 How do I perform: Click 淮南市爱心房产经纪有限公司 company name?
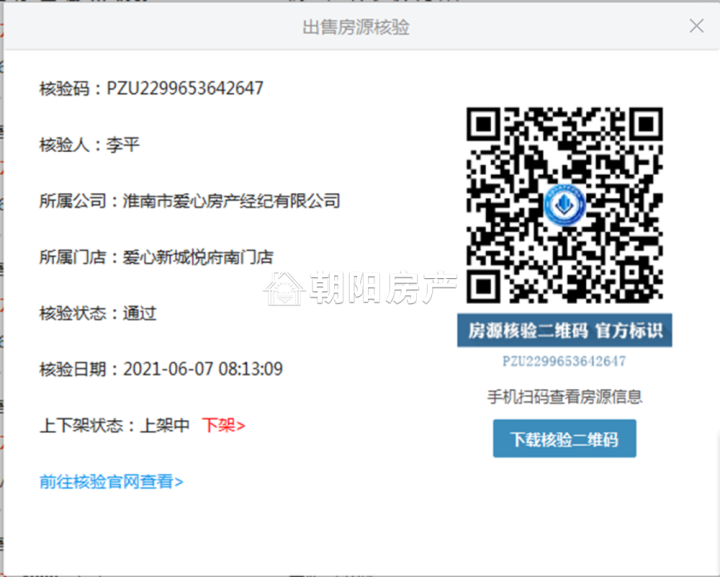pos(231,201)
